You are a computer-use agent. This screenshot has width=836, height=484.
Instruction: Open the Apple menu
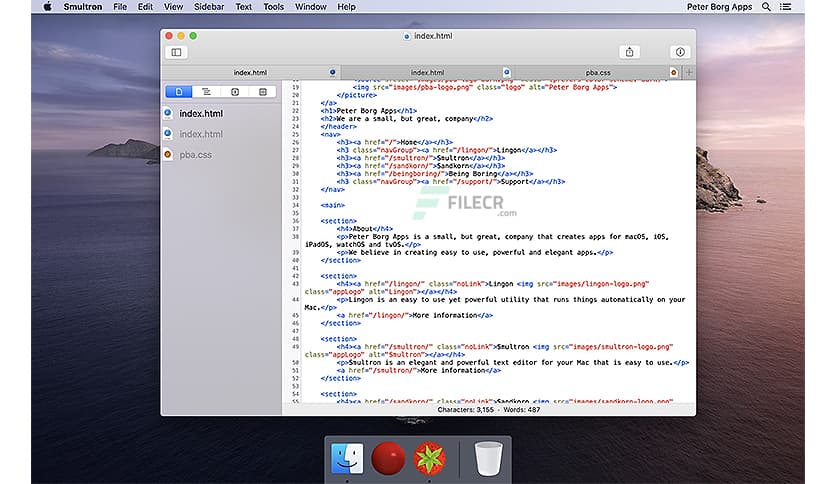coord(46,7)
